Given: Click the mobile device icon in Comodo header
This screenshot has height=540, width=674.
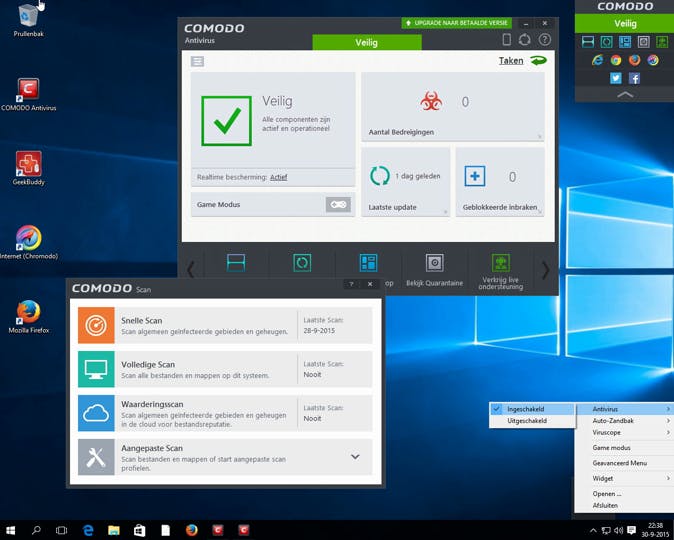Looking at the screenshot, I should pyautogui.click(x=507, y=40).
